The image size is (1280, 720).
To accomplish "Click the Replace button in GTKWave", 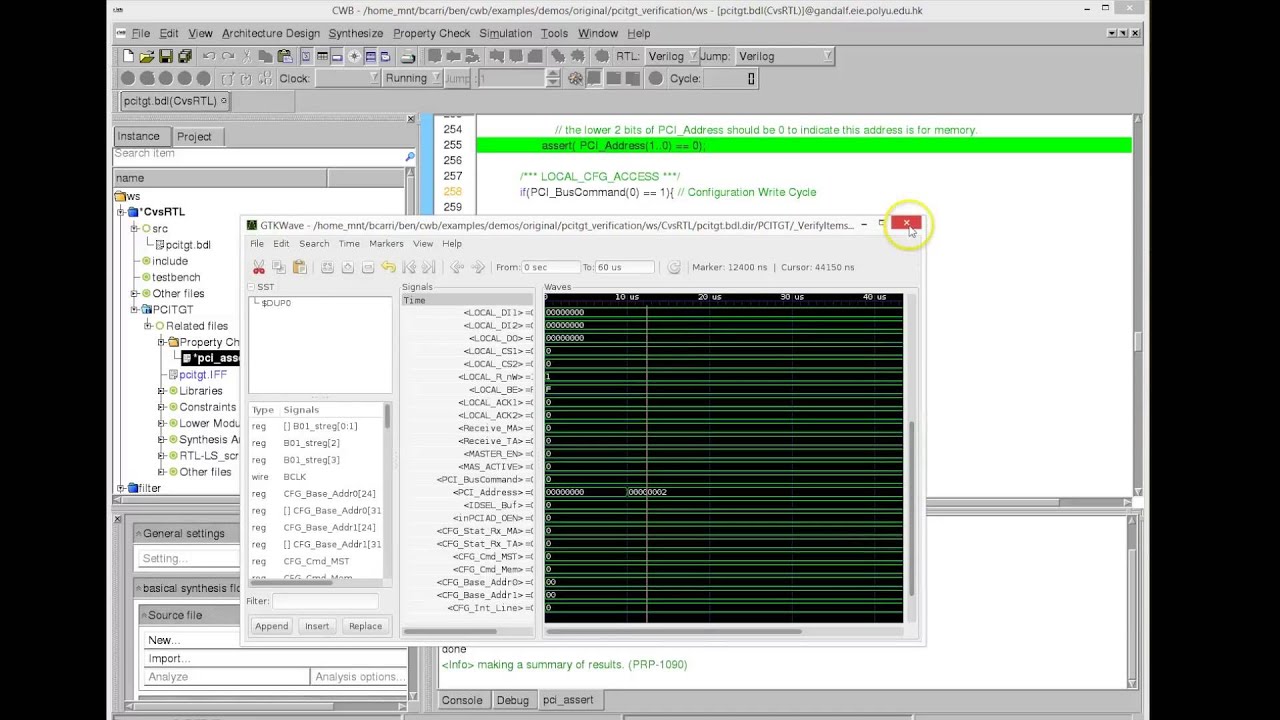I will (x=365, y=626).
